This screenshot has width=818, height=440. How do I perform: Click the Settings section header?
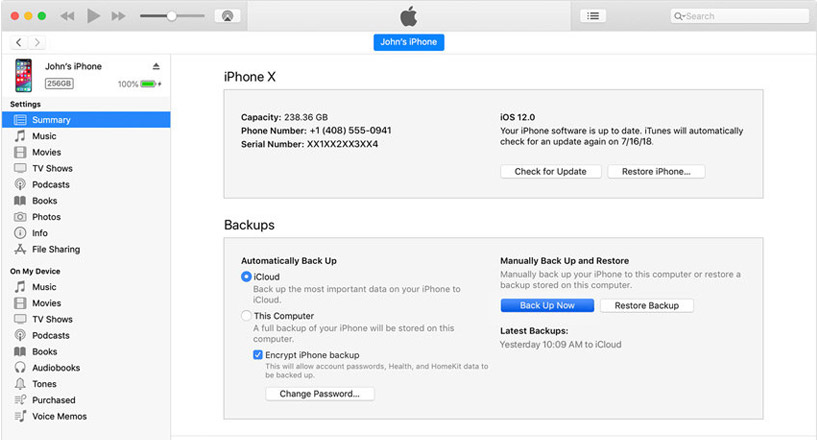(25, 104)
